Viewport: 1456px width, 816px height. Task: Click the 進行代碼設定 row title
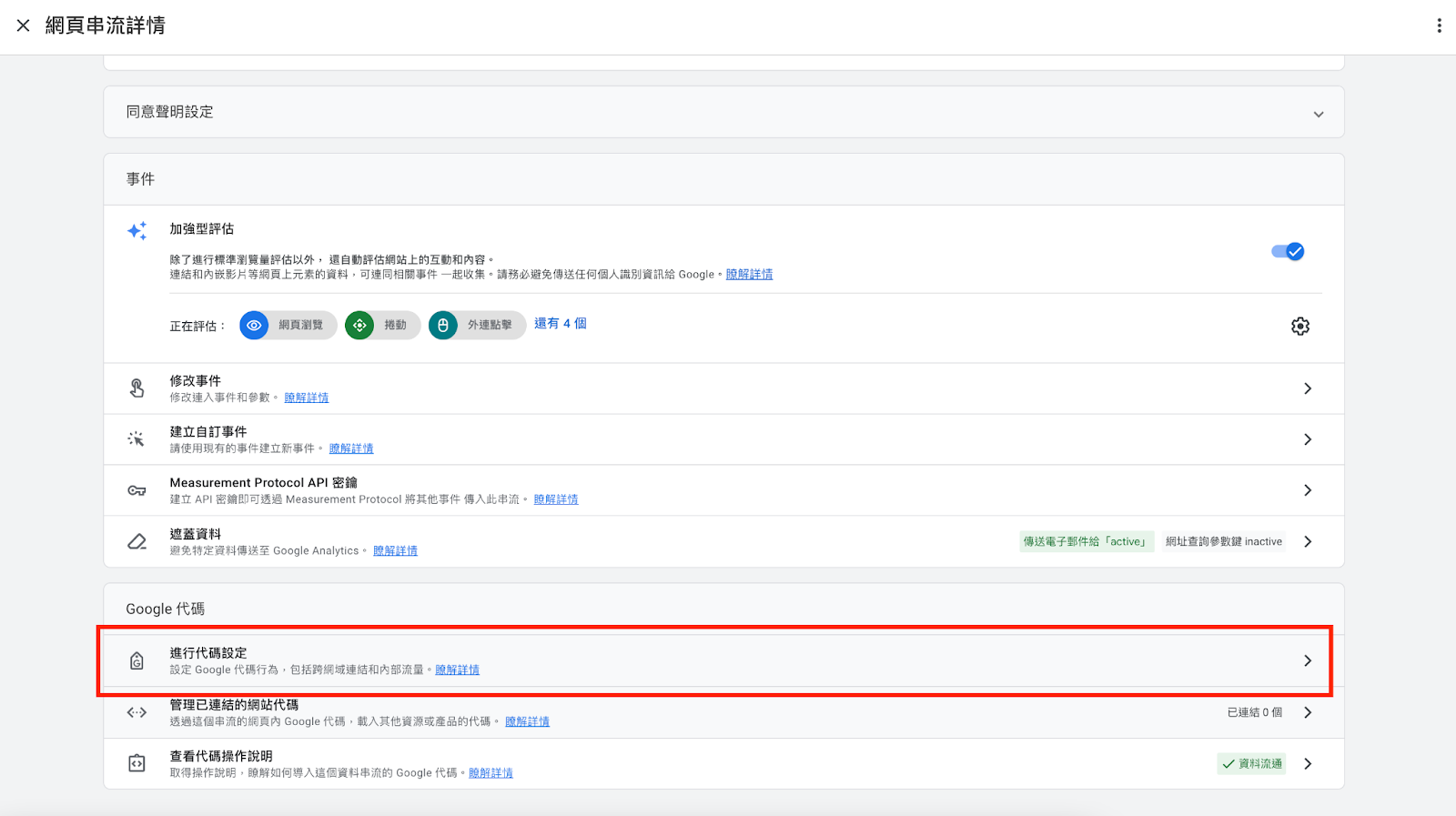(207, 652)
